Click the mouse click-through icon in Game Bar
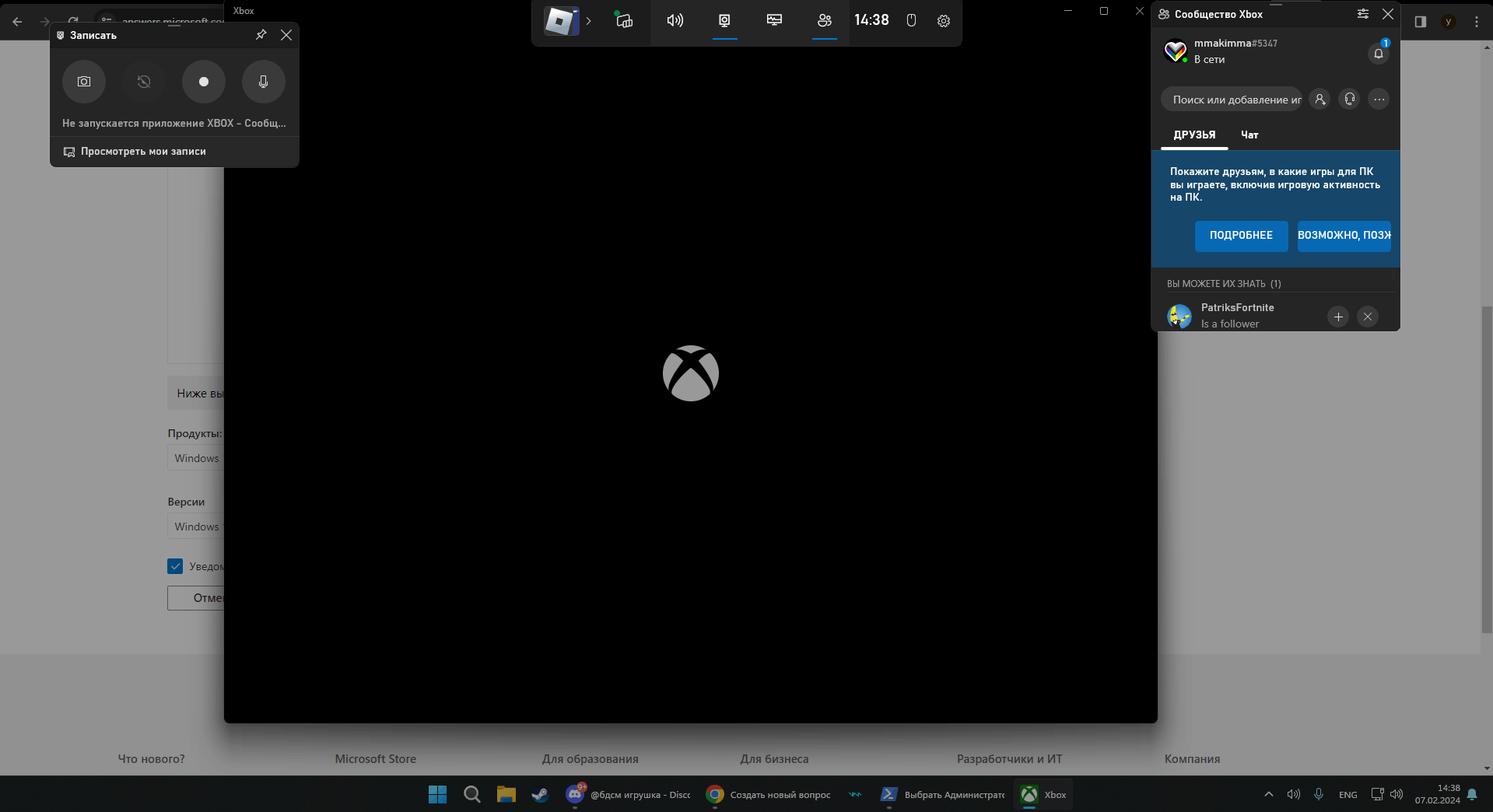This screenshot has height=812, width=1493. tap(911, 21)
